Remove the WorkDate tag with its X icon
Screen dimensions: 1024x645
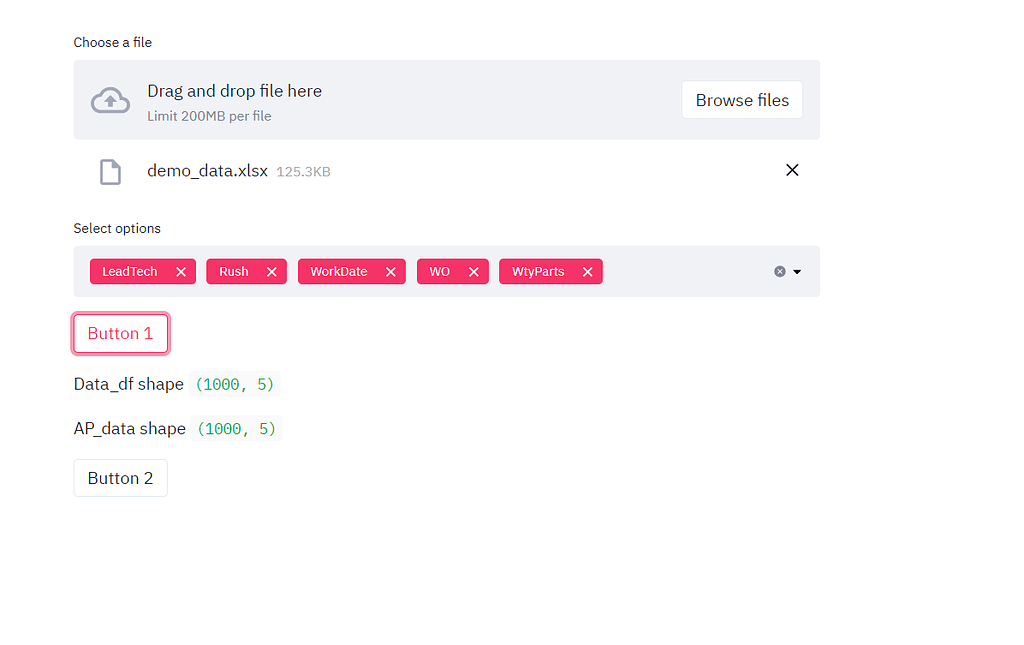pyautogui.click(x=390, y=271)
